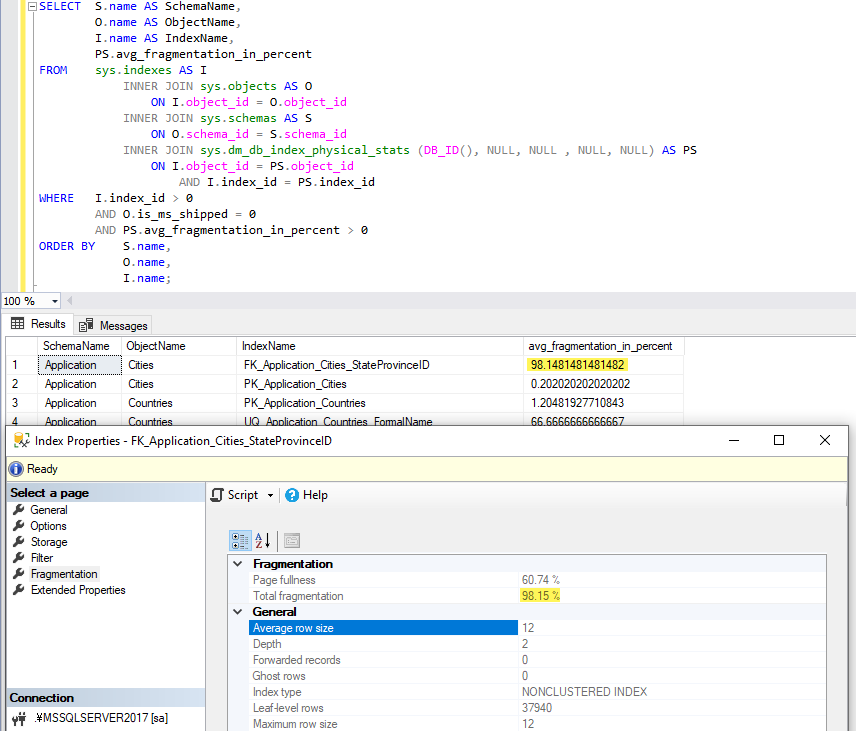Select the Options page
The image size is (856, 731).
click(x=48, y=526)
